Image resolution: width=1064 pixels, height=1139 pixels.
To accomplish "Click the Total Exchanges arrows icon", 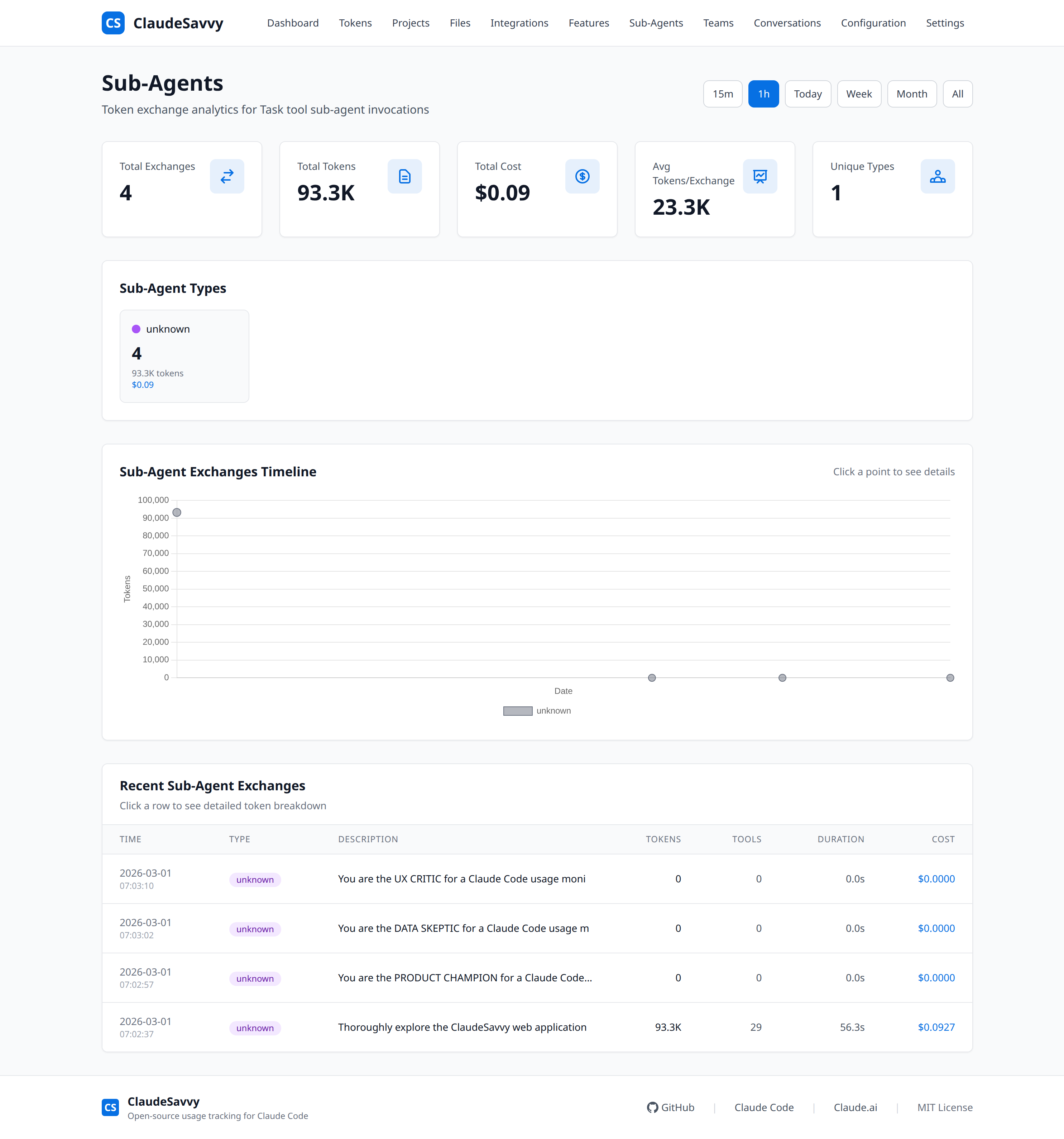I will tap(227, 176).
